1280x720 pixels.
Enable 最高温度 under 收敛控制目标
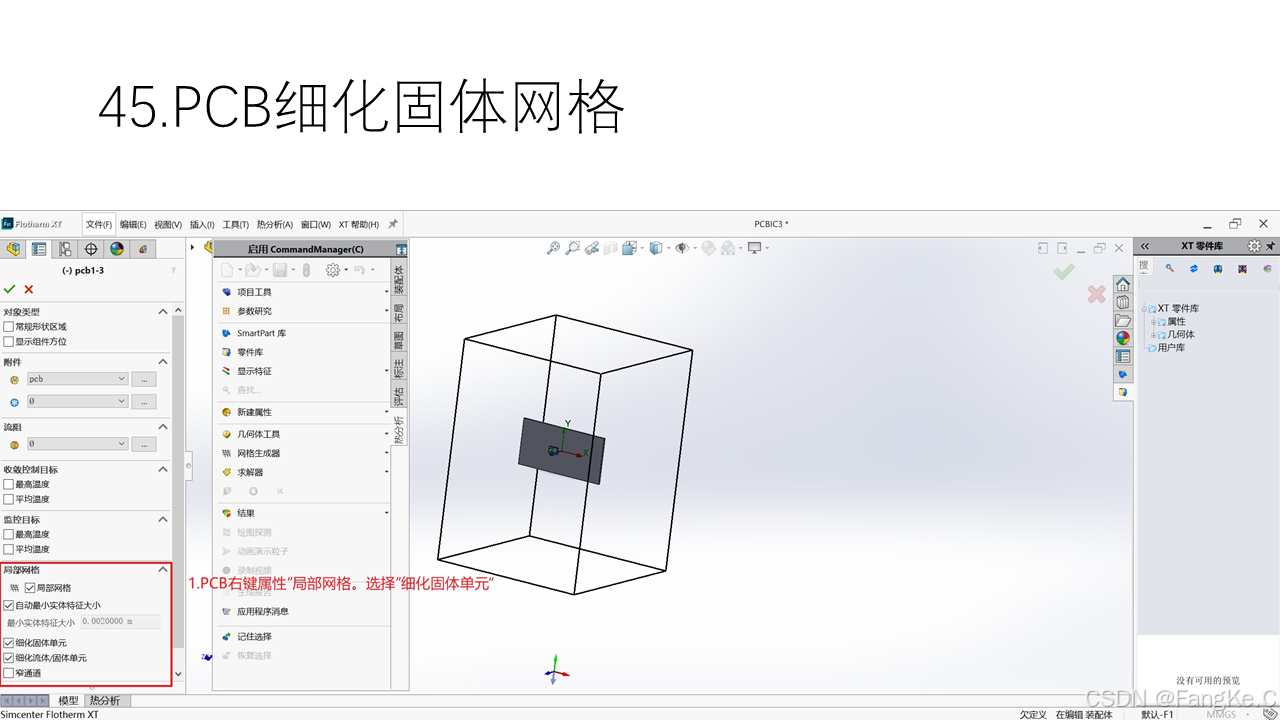[x=9, y=484]
